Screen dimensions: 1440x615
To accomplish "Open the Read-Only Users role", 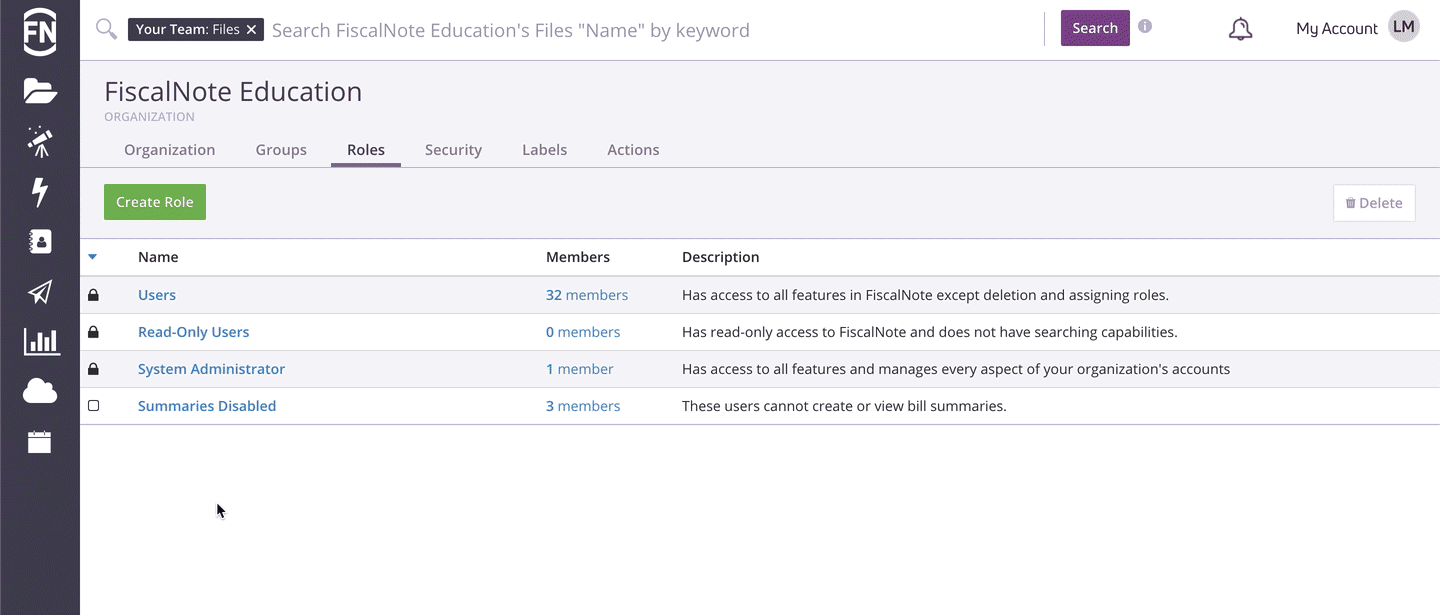I will point(194,332).
